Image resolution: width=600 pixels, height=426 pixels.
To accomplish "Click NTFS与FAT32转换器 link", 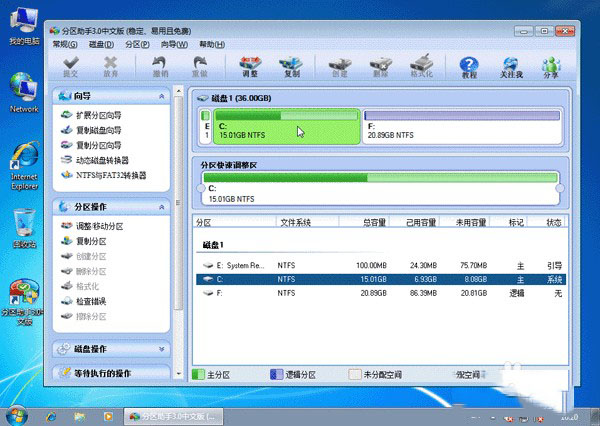I will point(110,175).
